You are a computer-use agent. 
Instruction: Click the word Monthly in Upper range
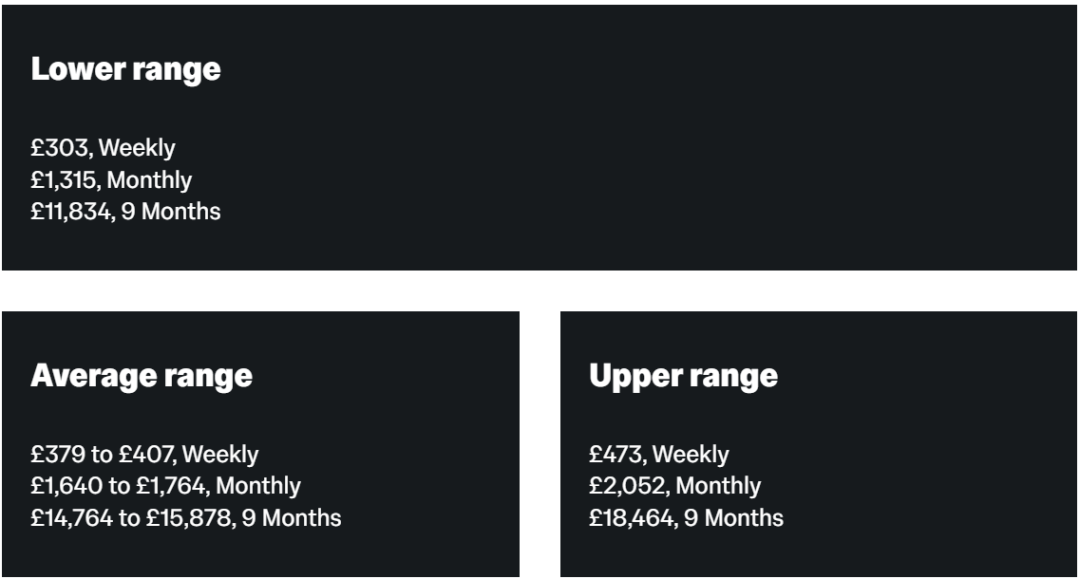click(718, 486)
